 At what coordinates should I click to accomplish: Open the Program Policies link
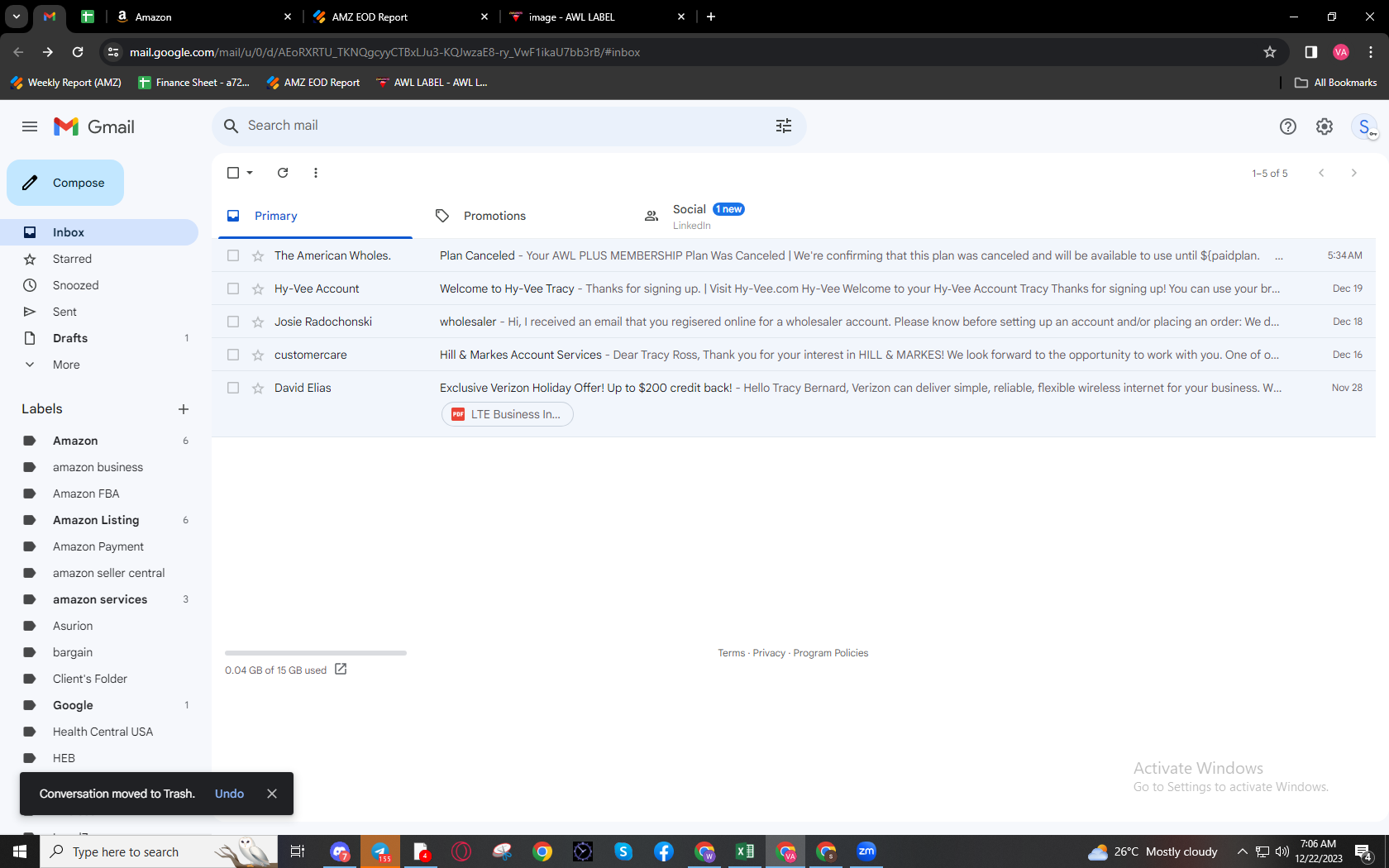[x=831, y=653]
